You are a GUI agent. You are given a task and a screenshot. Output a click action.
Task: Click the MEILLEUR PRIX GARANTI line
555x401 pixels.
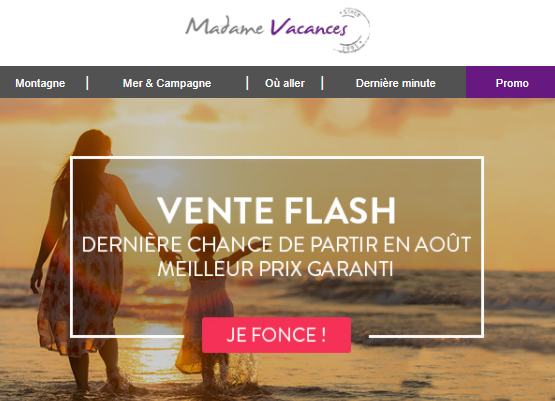(x=275, y=269)
